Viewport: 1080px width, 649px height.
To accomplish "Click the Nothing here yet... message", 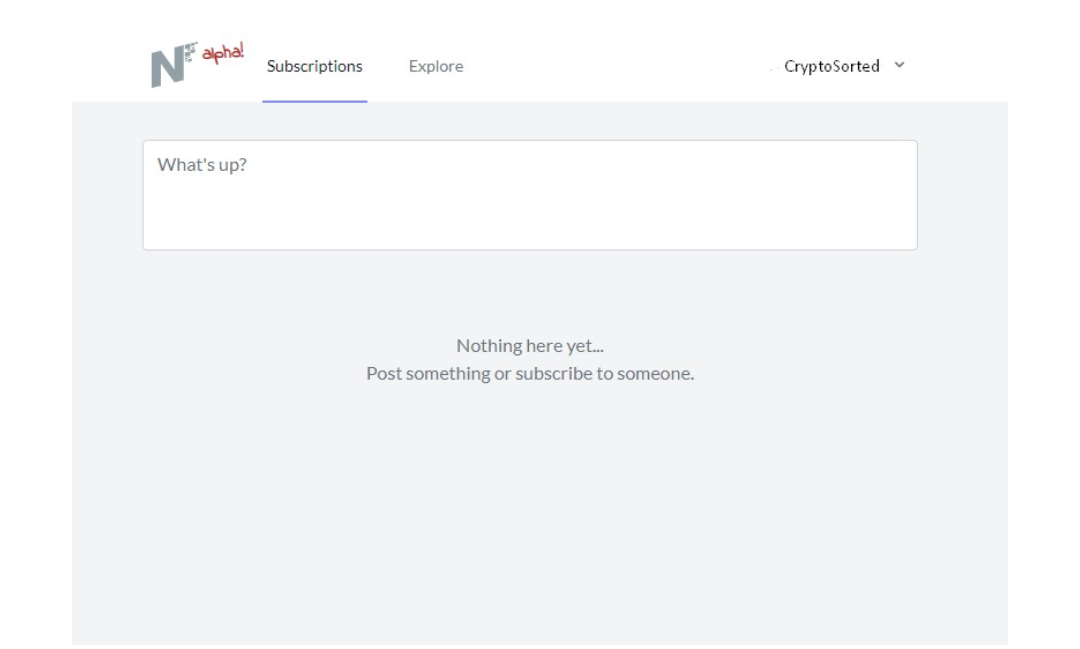I will click(x=530, y=345).
